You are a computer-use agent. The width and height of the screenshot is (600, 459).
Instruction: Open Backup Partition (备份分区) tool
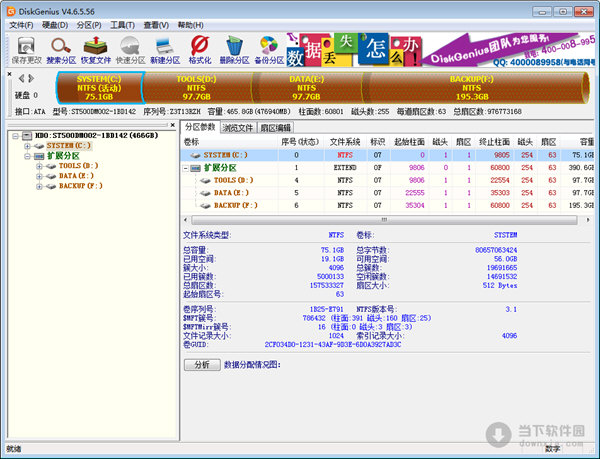[269, 50]
